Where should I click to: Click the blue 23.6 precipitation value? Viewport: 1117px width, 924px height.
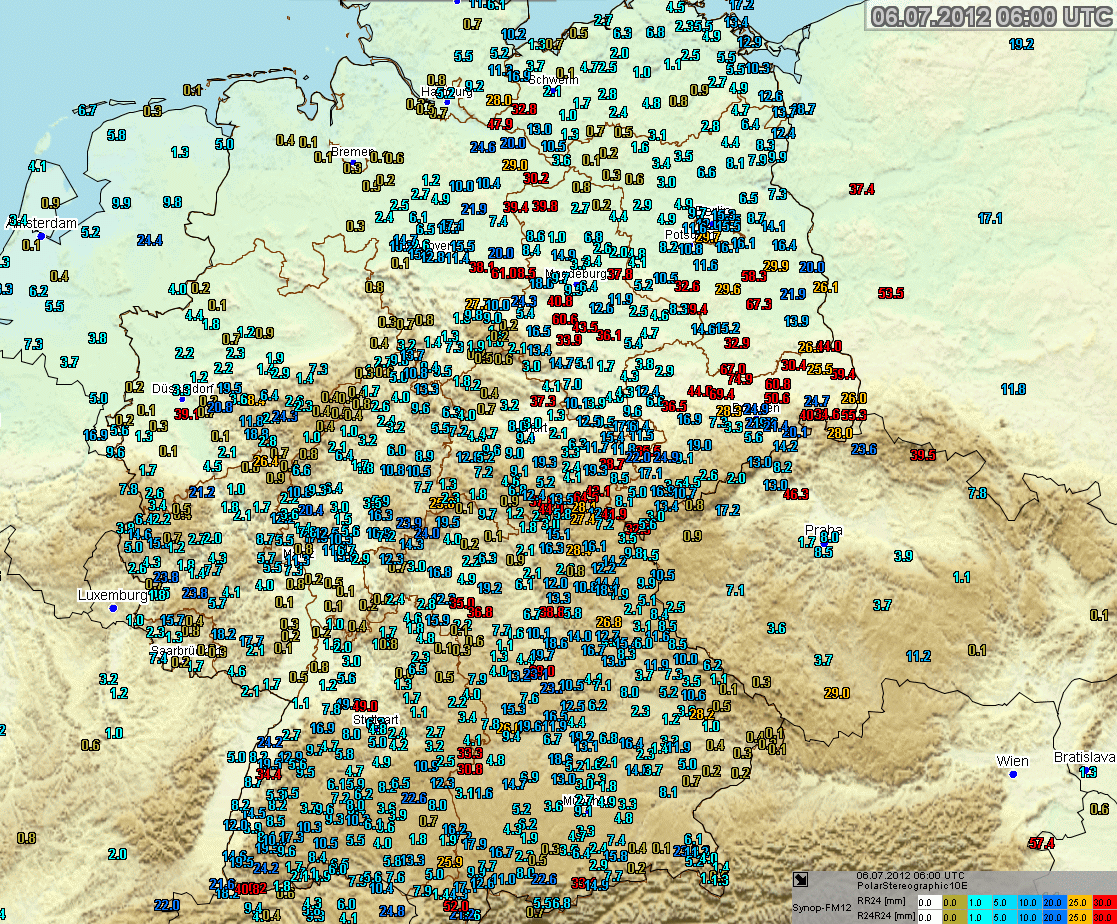tap(863, 449)
